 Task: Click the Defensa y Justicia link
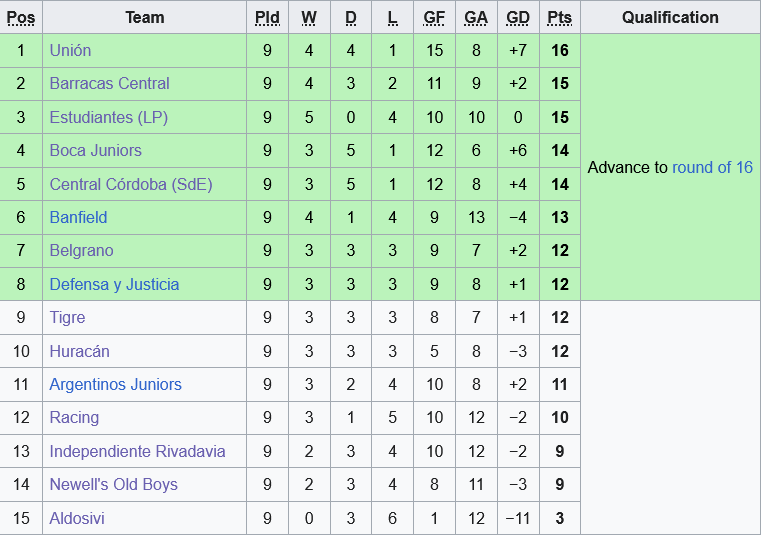(114, 284)
